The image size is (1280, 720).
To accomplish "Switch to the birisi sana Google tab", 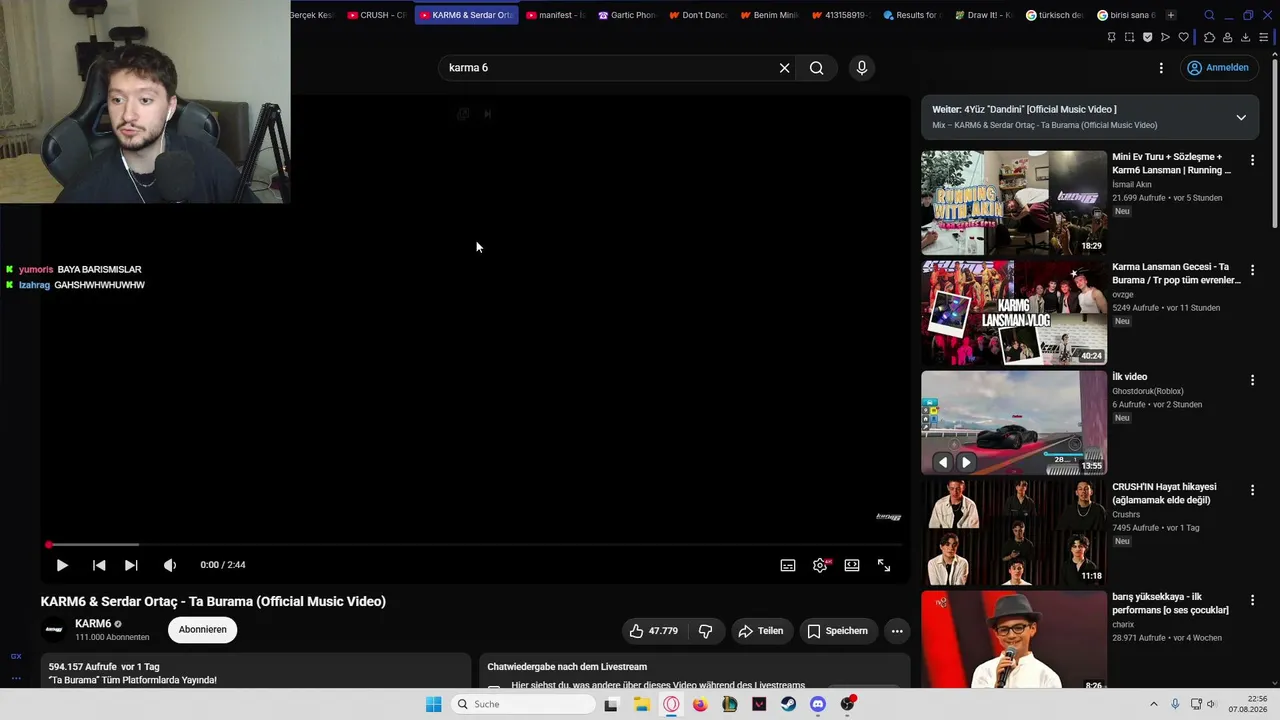I will coord(1127,15).
